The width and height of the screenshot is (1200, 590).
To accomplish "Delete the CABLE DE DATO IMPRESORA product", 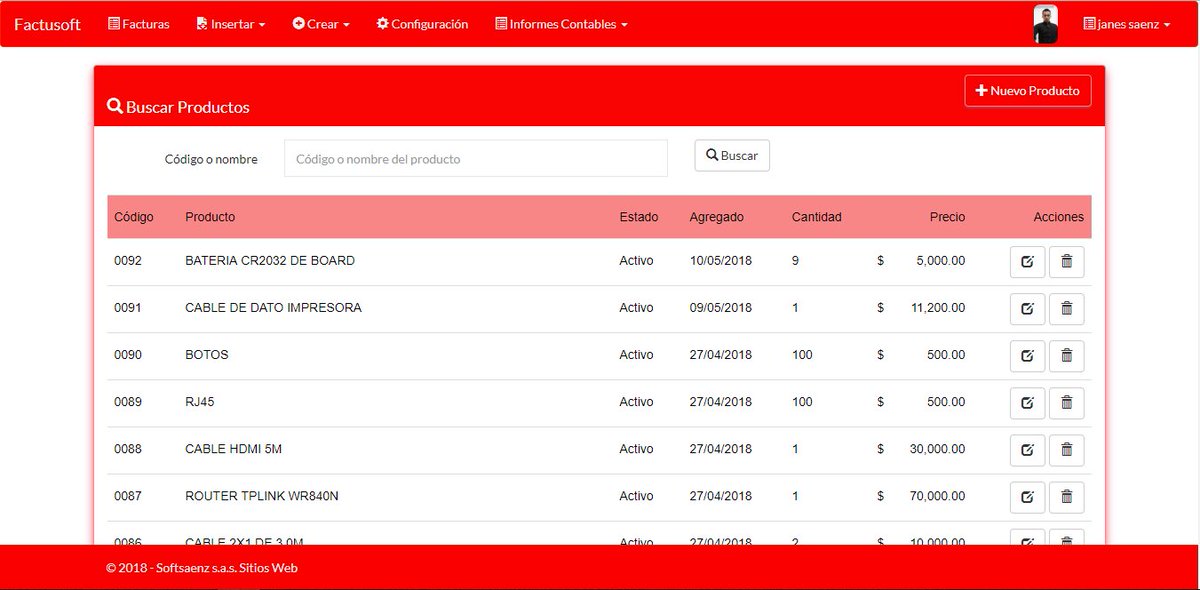I will pos(1066,309).
